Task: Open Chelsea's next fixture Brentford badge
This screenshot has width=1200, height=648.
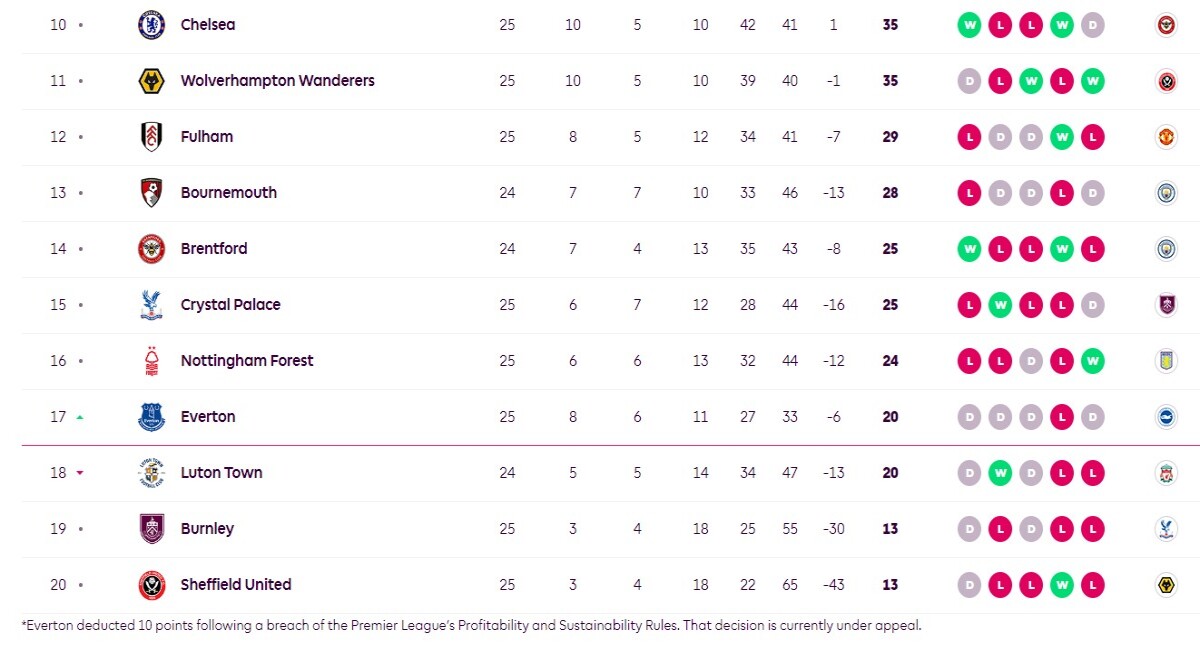Action: pos(1166,25)
